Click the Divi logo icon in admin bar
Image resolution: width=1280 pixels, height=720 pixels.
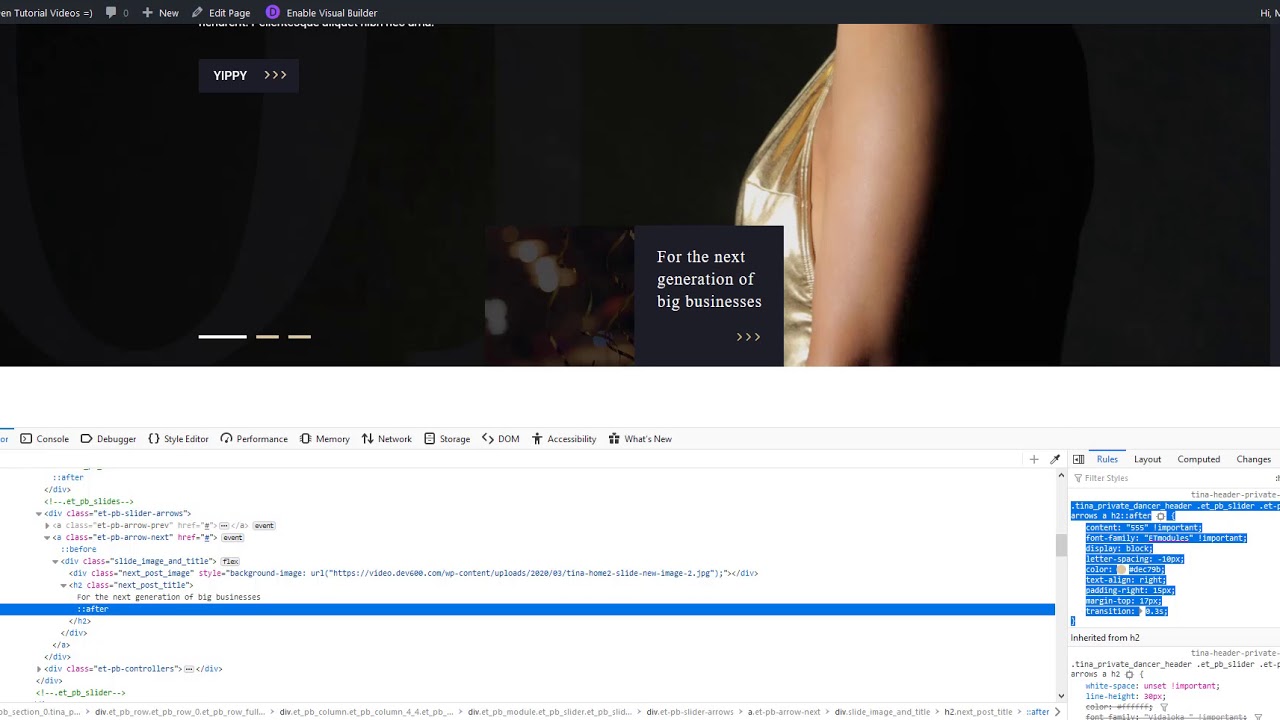(x=272, y=12)
